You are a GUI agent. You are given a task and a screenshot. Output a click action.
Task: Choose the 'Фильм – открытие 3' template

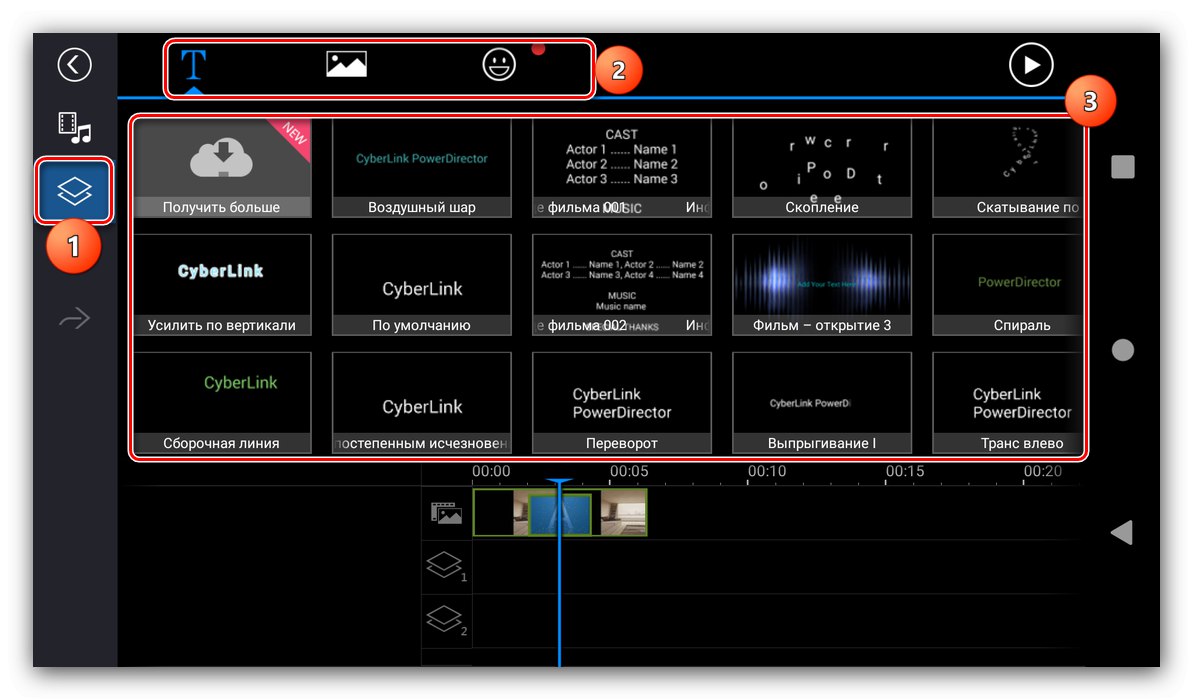(x=822, y=285)
